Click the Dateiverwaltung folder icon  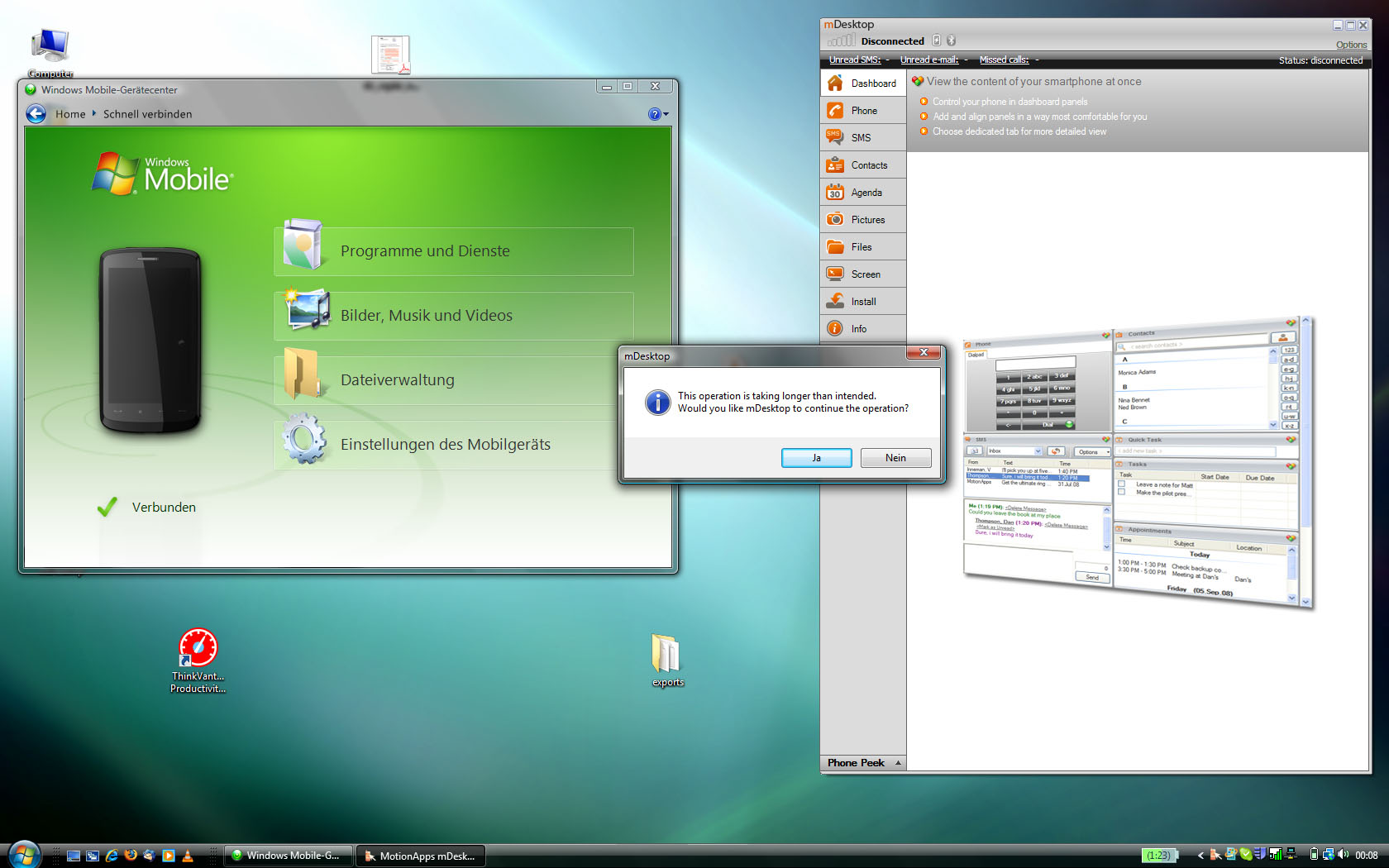tap(303, 374)
